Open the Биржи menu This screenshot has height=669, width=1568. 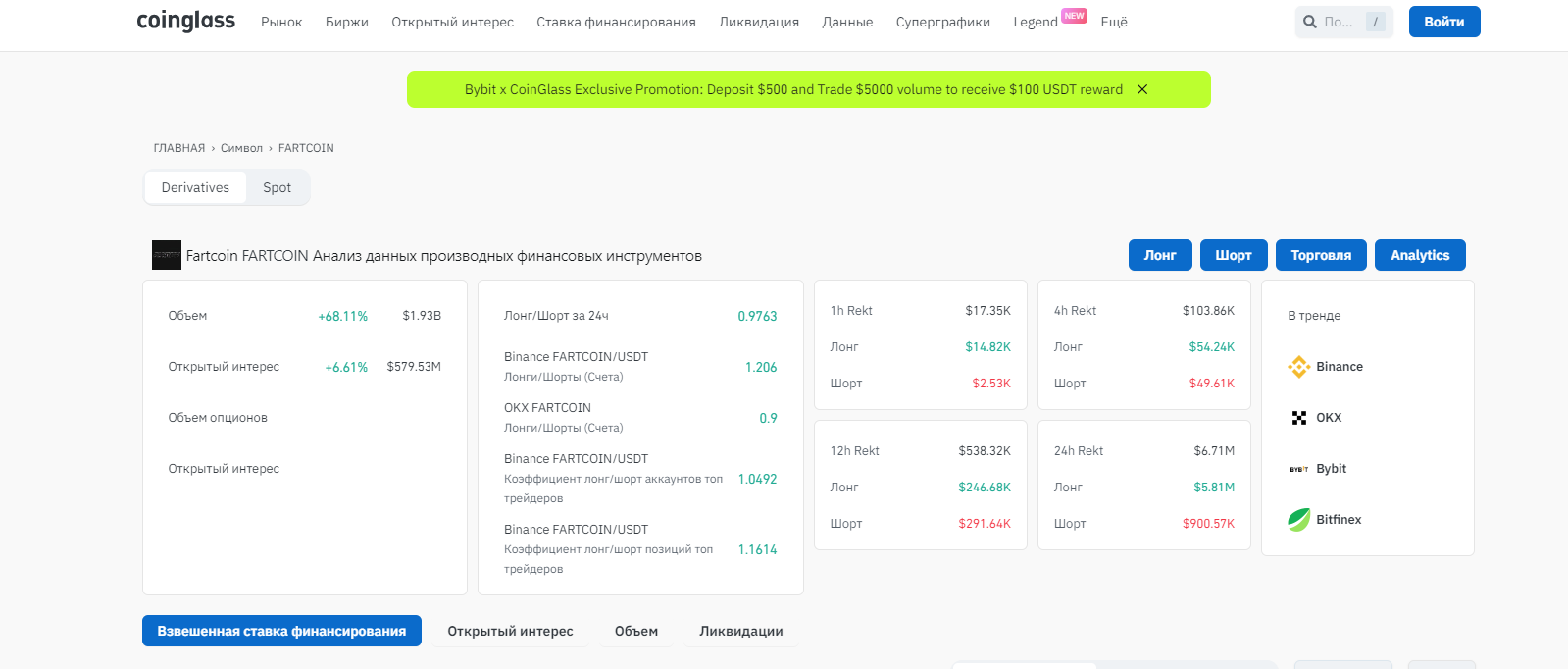click(347, 22)
